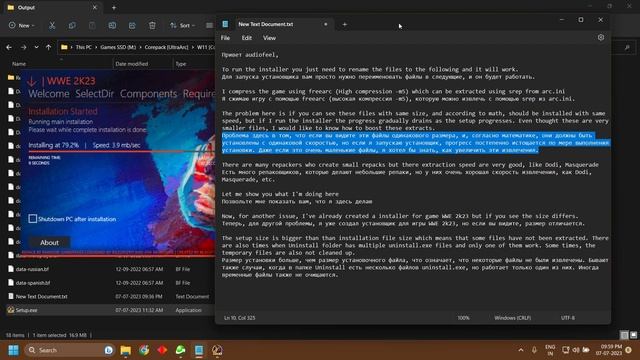This screenshot has height=360, width=640.
Task: Sort files by Type column header
Action: tap(181, 64)
